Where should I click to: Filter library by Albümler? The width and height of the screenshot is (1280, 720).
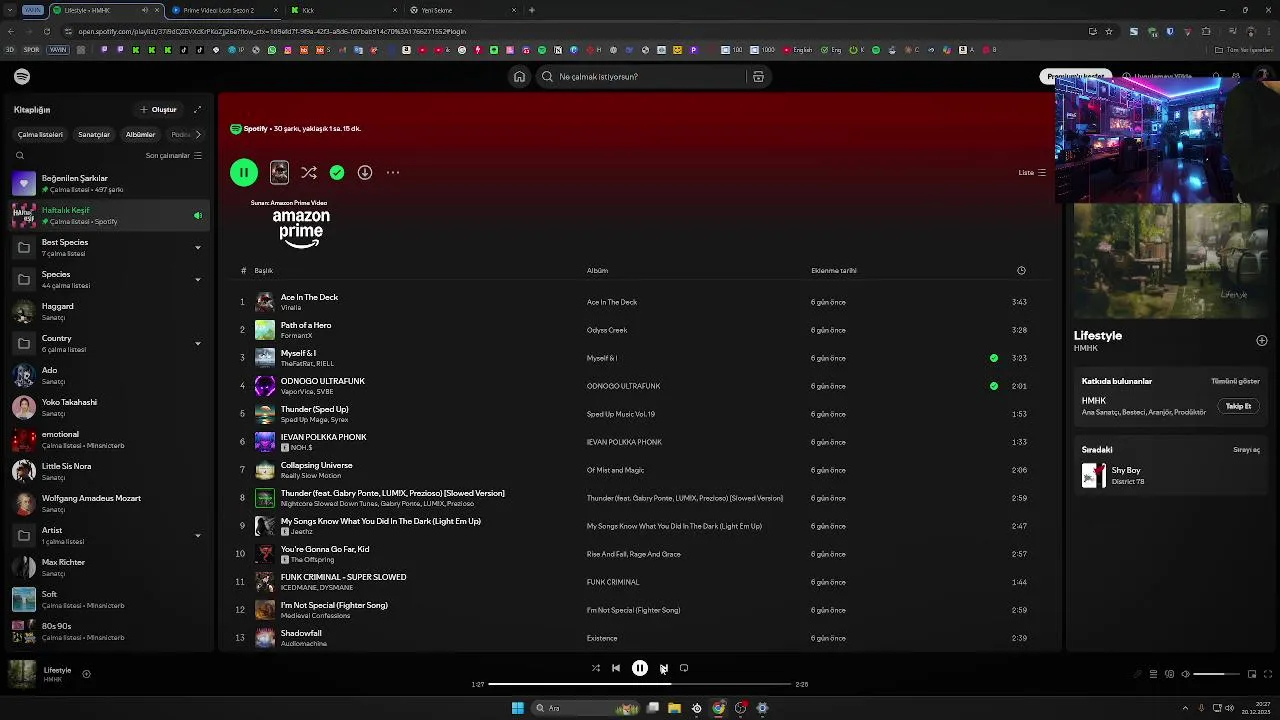click(x=140, y=134)
